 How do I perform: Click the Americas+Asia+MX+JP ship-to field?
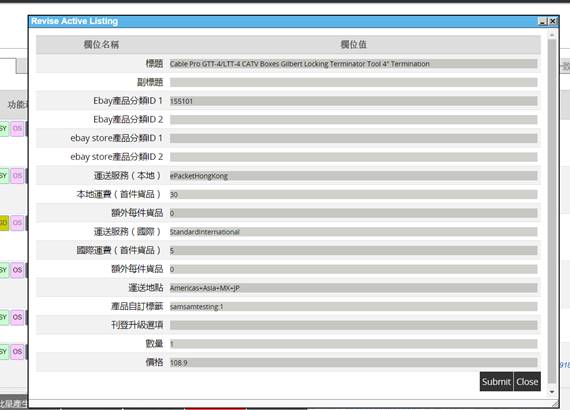coord(353,288)
